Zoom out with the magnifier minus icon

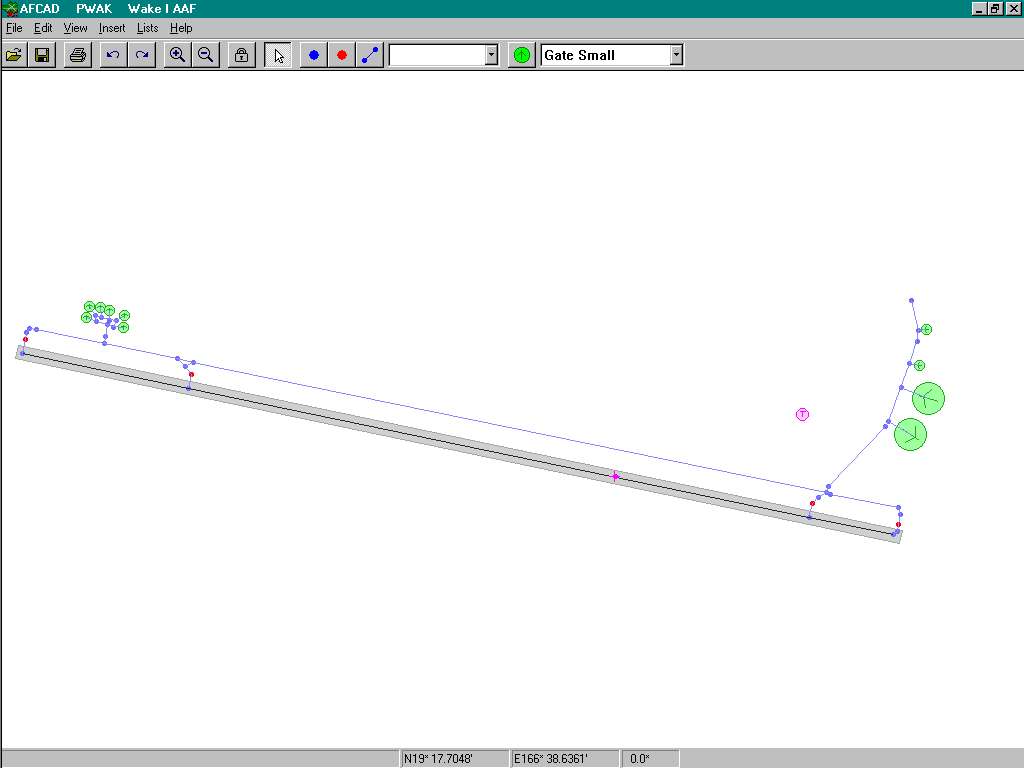(205, 55)
